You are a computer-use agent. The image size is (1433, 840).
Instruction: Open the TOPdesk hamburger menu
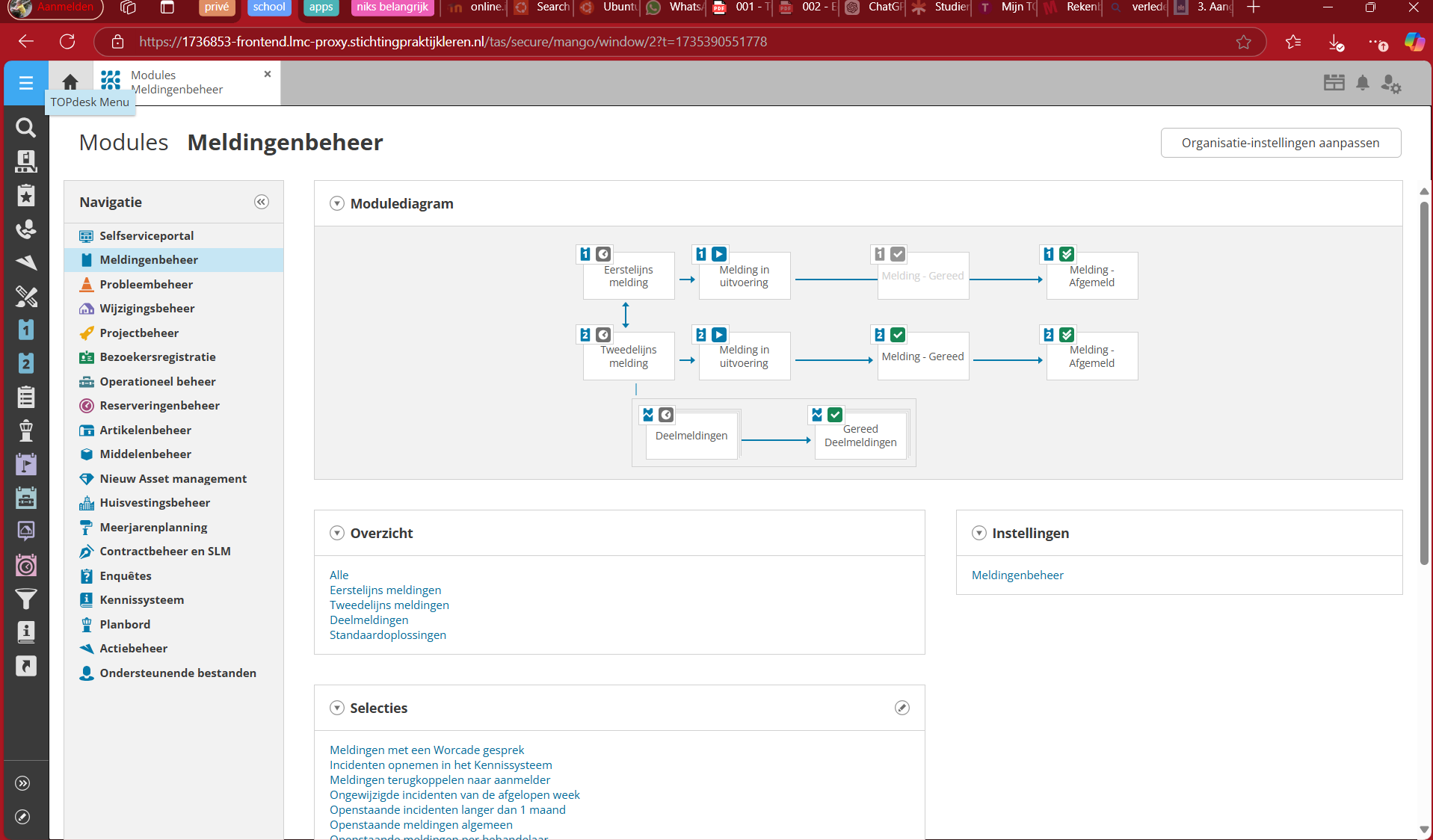click(26, 83)
